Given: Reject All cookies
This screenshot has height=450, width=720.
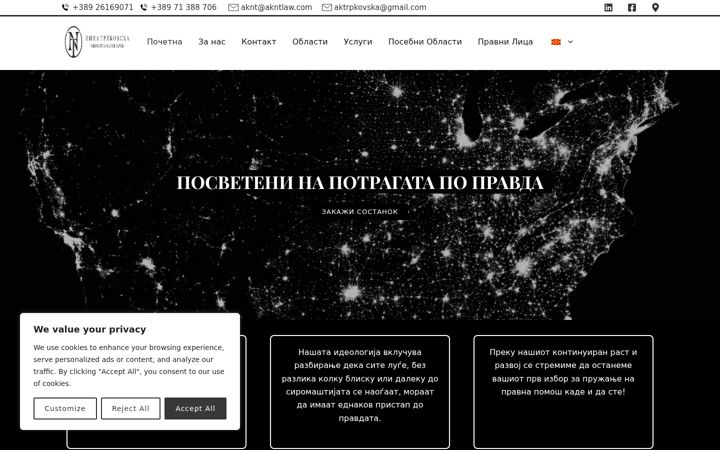Looking at the screenshot, I should coord(130,408).
